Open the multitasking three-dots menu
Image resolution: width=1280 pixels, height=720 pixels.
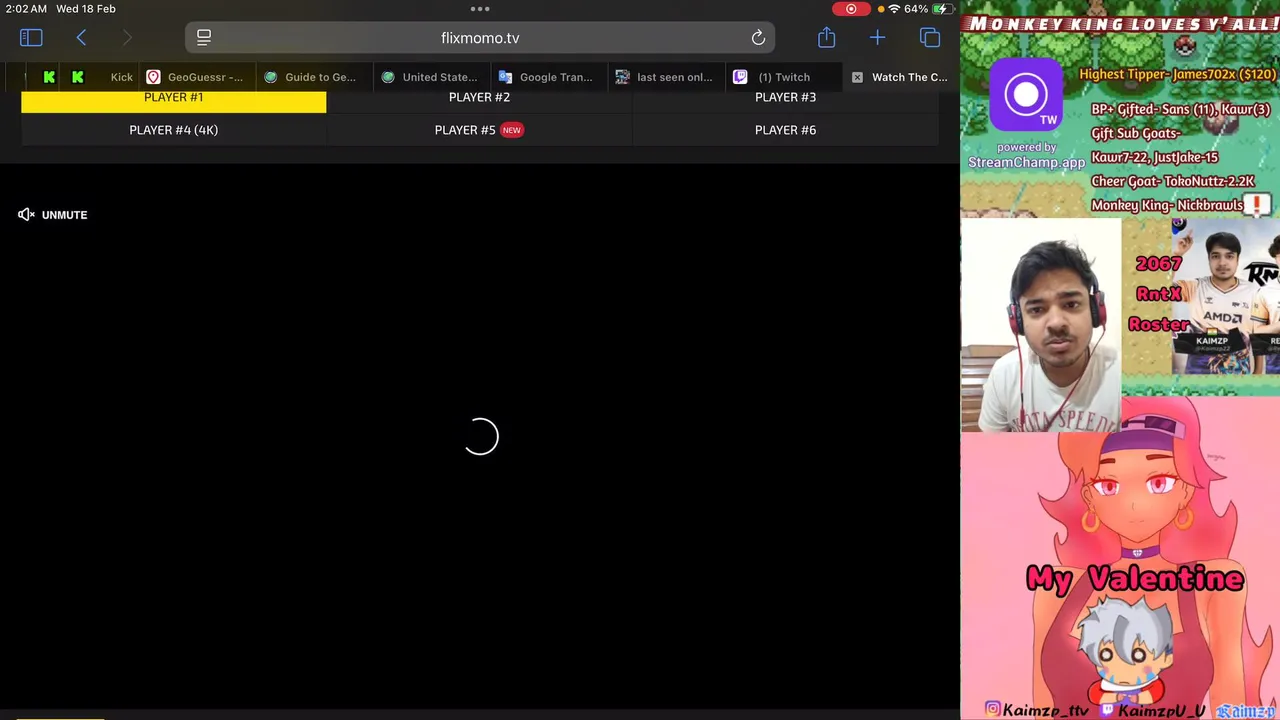click(x=480, y=9)
